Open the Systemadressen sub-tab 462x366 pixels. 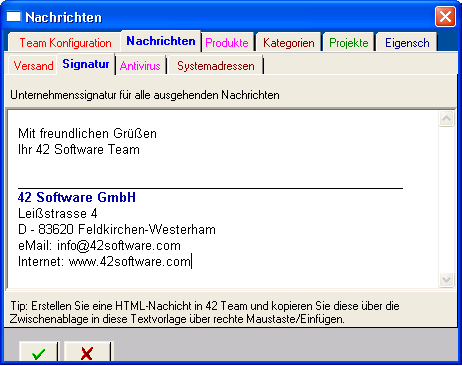pyautogui.click(x=216, y=65)
